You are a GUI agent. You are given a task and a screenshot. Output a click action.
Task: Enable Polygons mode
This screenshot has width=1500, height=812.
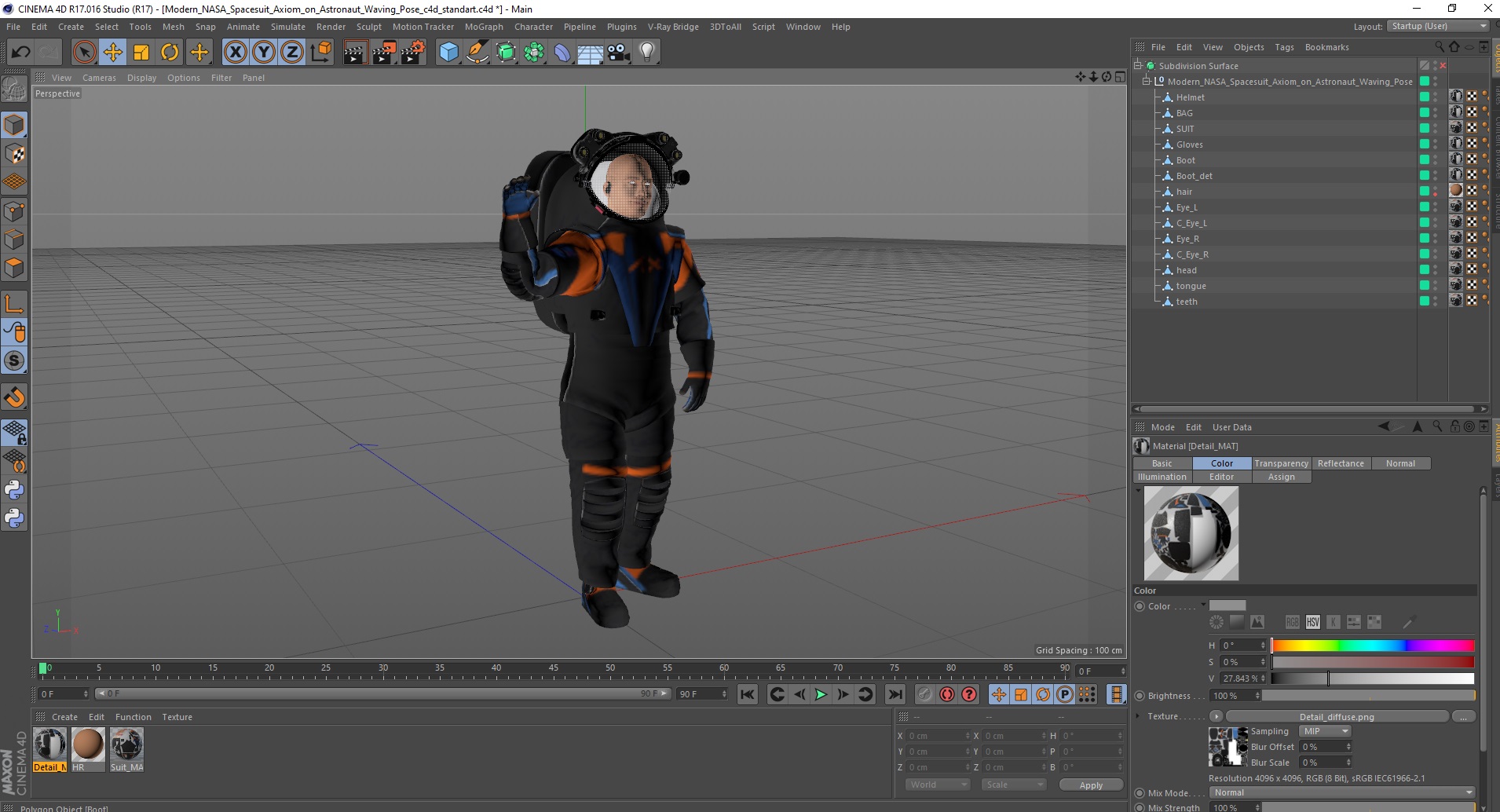14,268
